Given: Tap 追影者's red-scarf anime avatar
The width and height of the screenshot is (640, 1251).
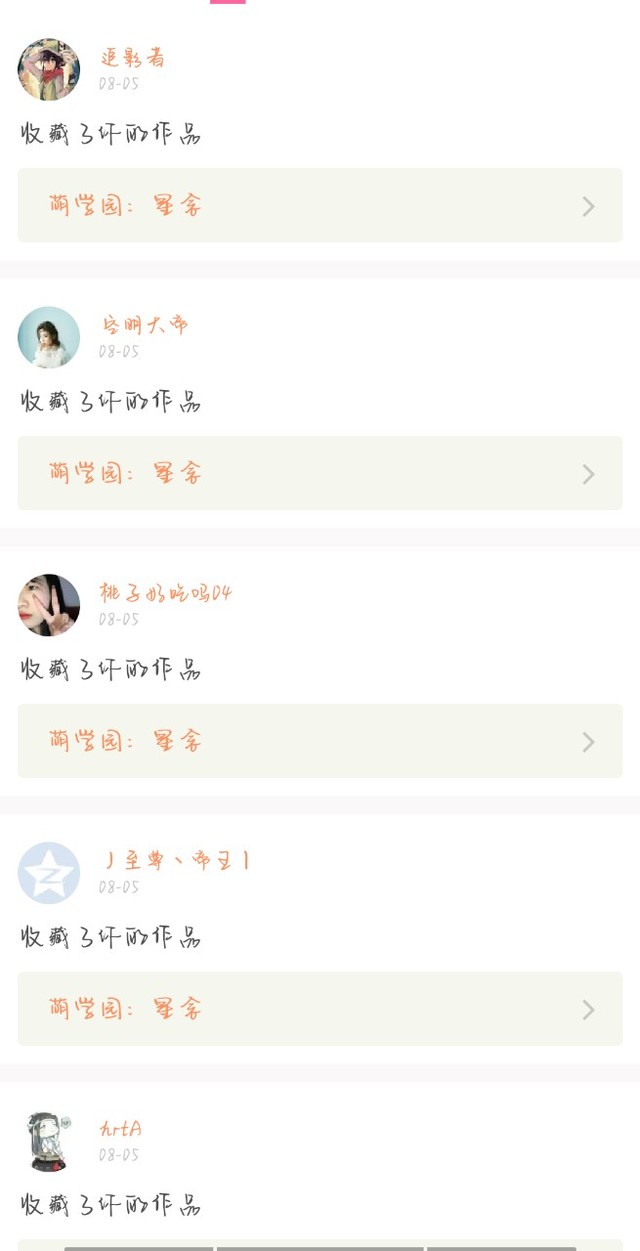Looking at the screenshot, I should pos(49,70).
